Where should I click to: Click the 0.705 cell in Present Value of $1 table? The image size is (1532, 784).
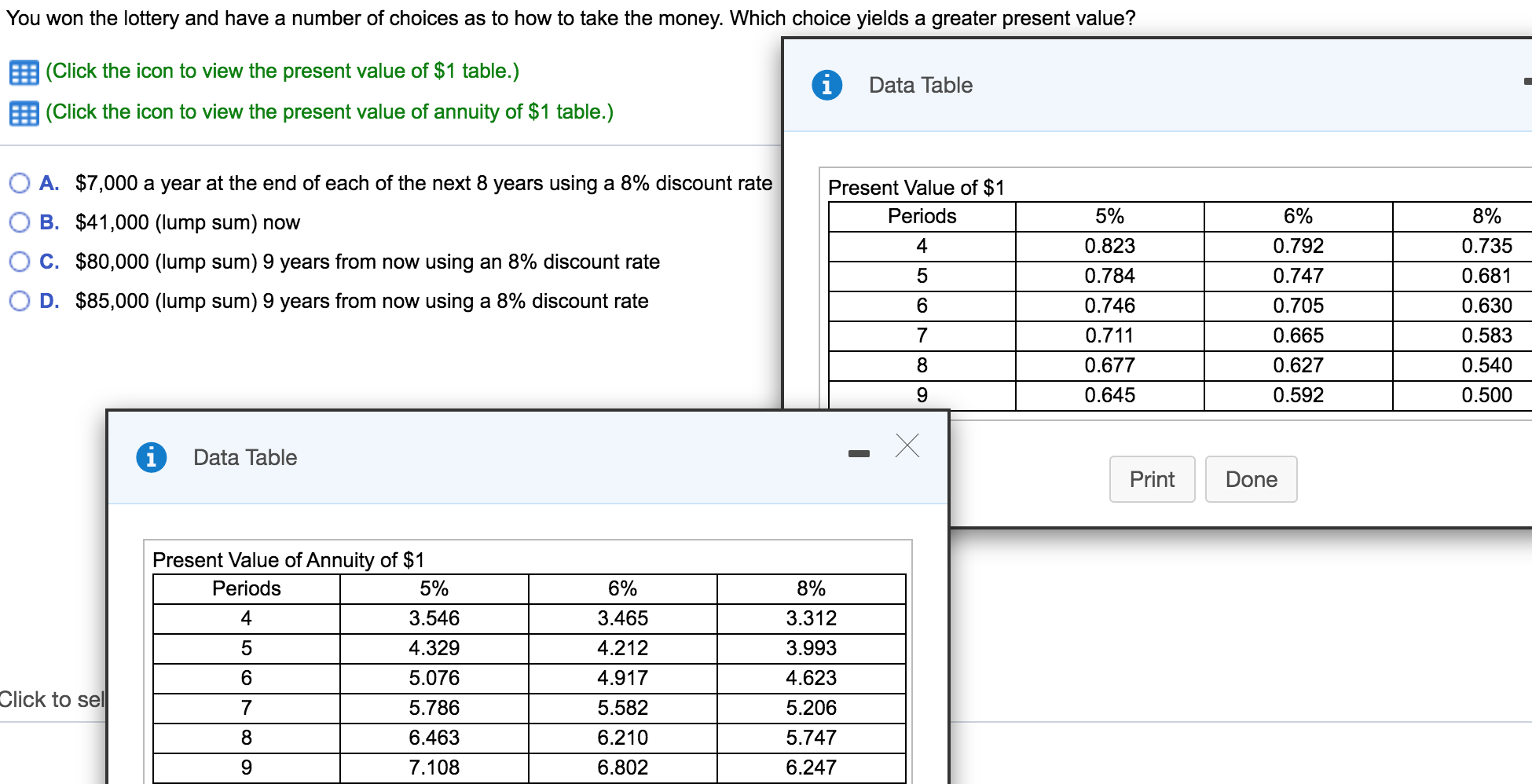(1299, 306)
